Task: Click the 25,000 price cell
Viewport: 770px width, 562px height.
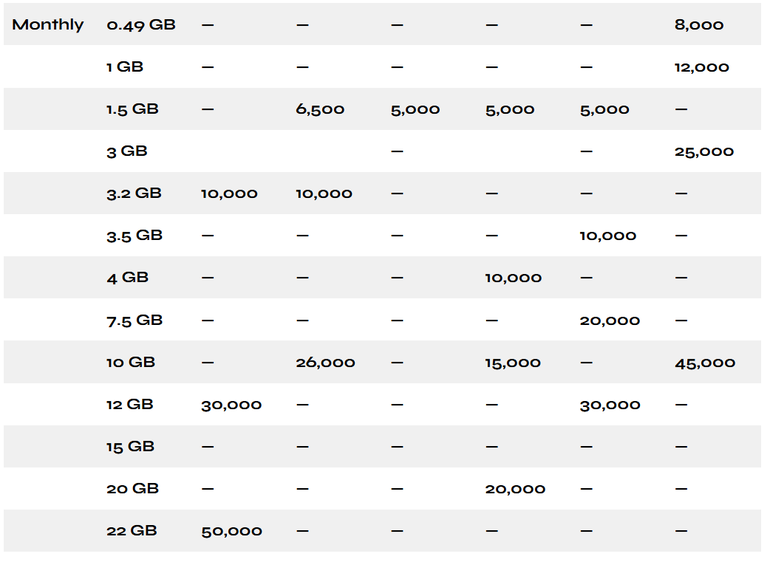Action: (704, 151)
